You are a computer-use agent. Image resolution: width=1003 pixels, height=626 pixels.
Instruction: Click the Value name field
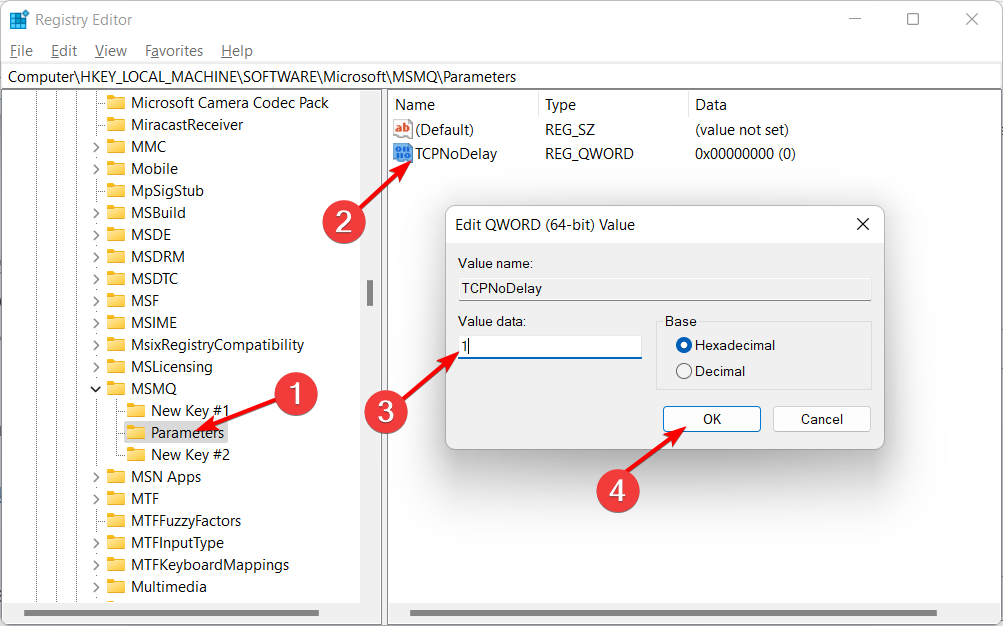[x=665, y=288]
